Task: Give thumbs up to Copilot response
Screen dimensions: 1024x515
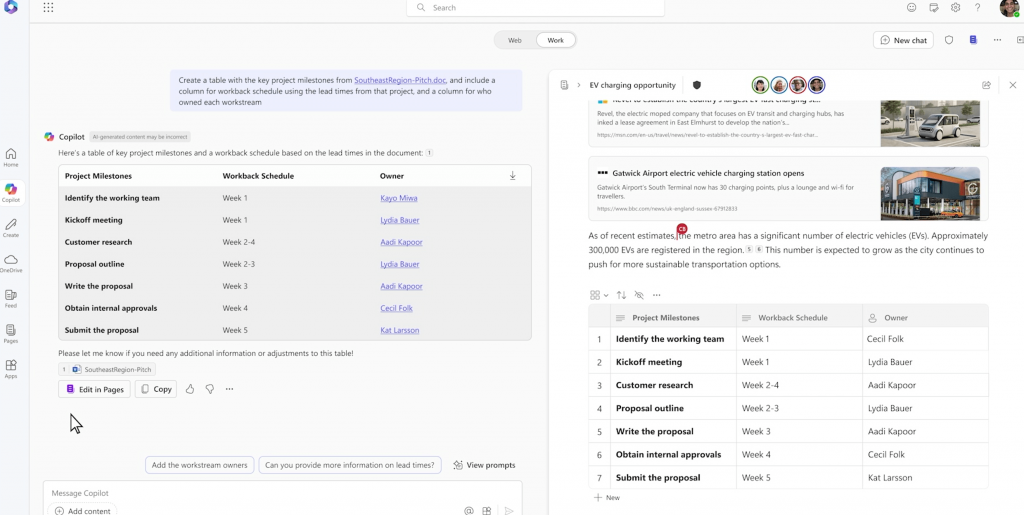Action: 190,389
